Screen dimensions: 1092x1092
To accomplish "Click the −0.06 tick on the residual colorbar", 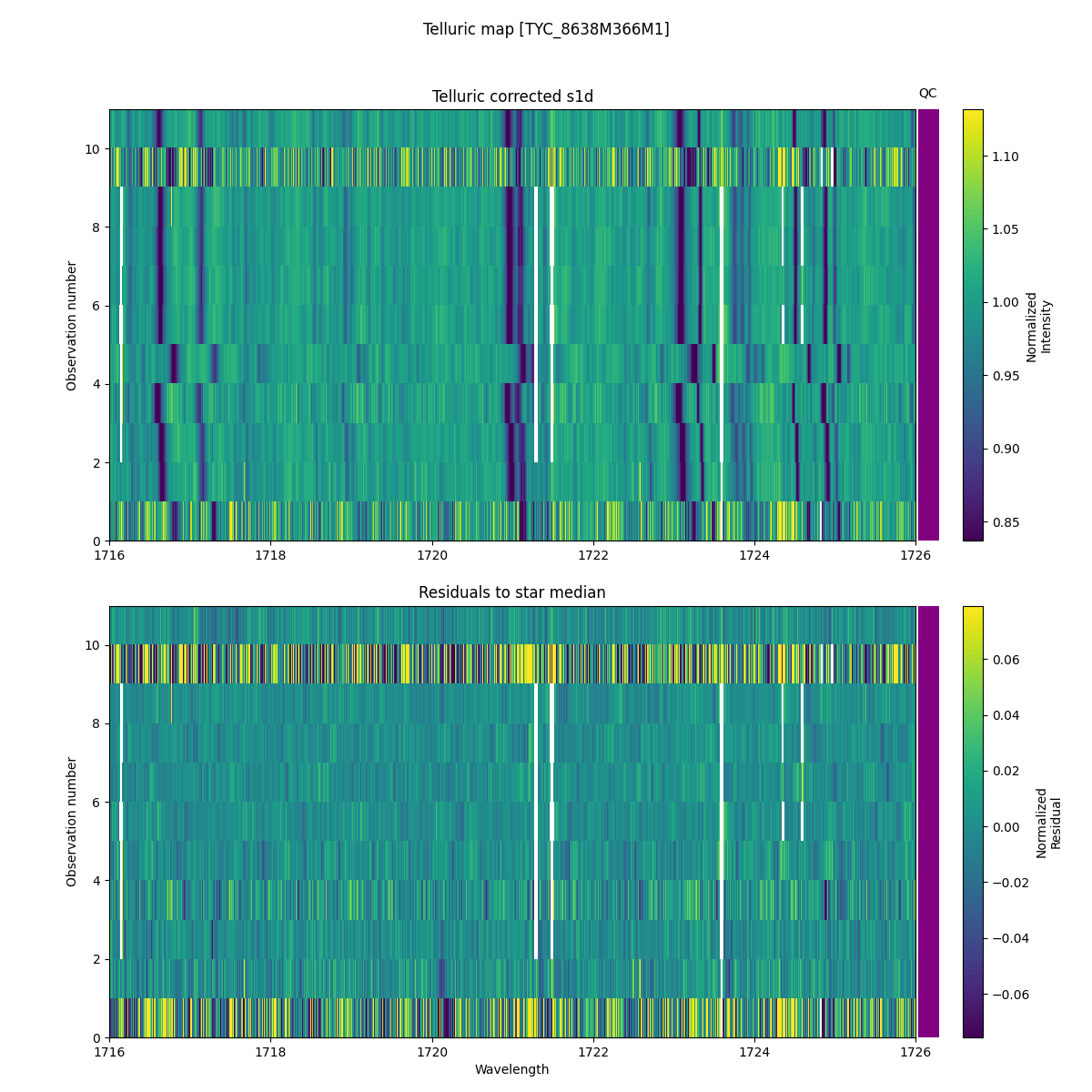I will (x=1011, y=994).
